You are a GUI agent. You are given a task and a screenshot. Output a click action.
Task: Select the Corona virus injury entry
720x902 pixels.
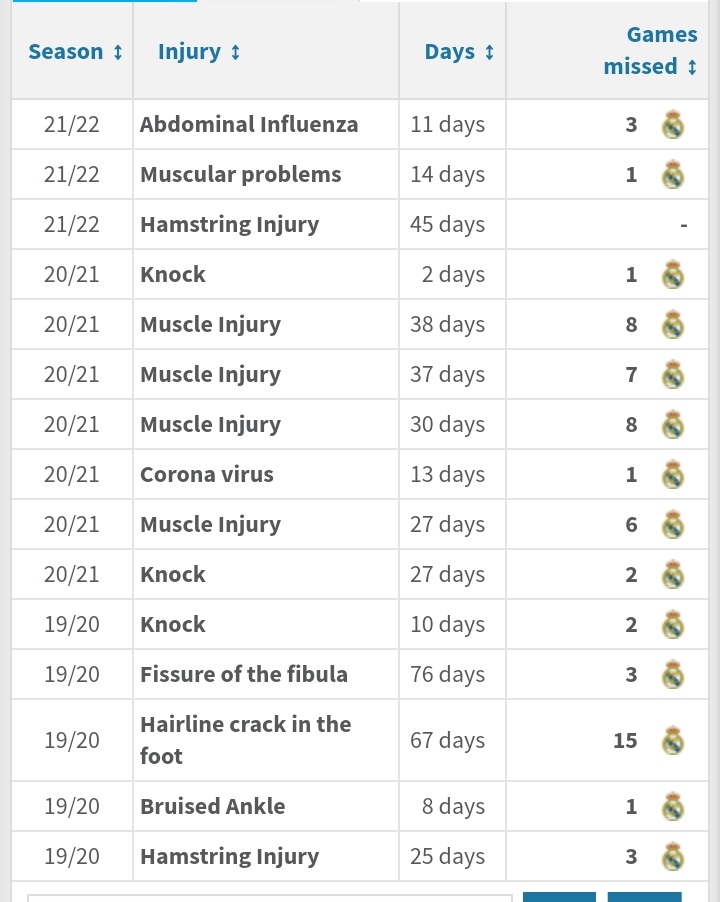pyautogui.click(x=207, y=475)
